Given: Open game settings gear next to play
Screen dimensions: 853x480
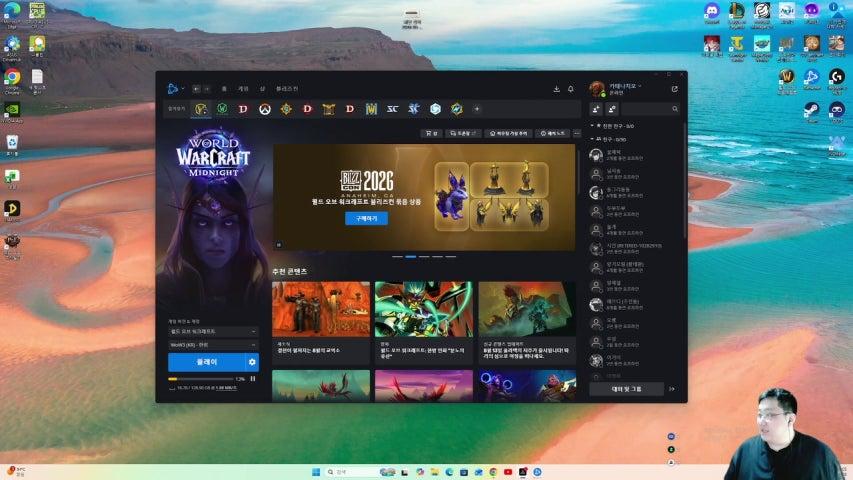Looking at the screenshot, I should 252,362.
